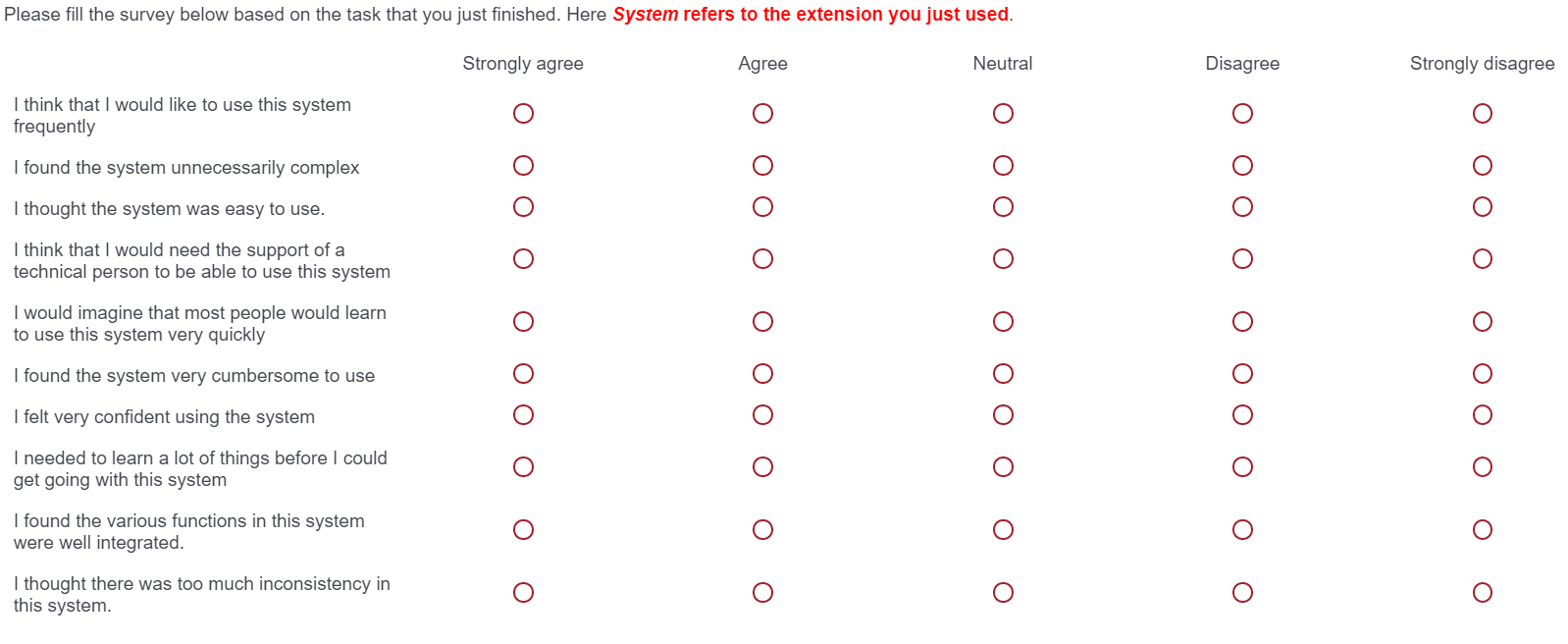Select Neutral for use system frequently
The width and height of the screenshot is (1568, 644).
pos(1003,114)
